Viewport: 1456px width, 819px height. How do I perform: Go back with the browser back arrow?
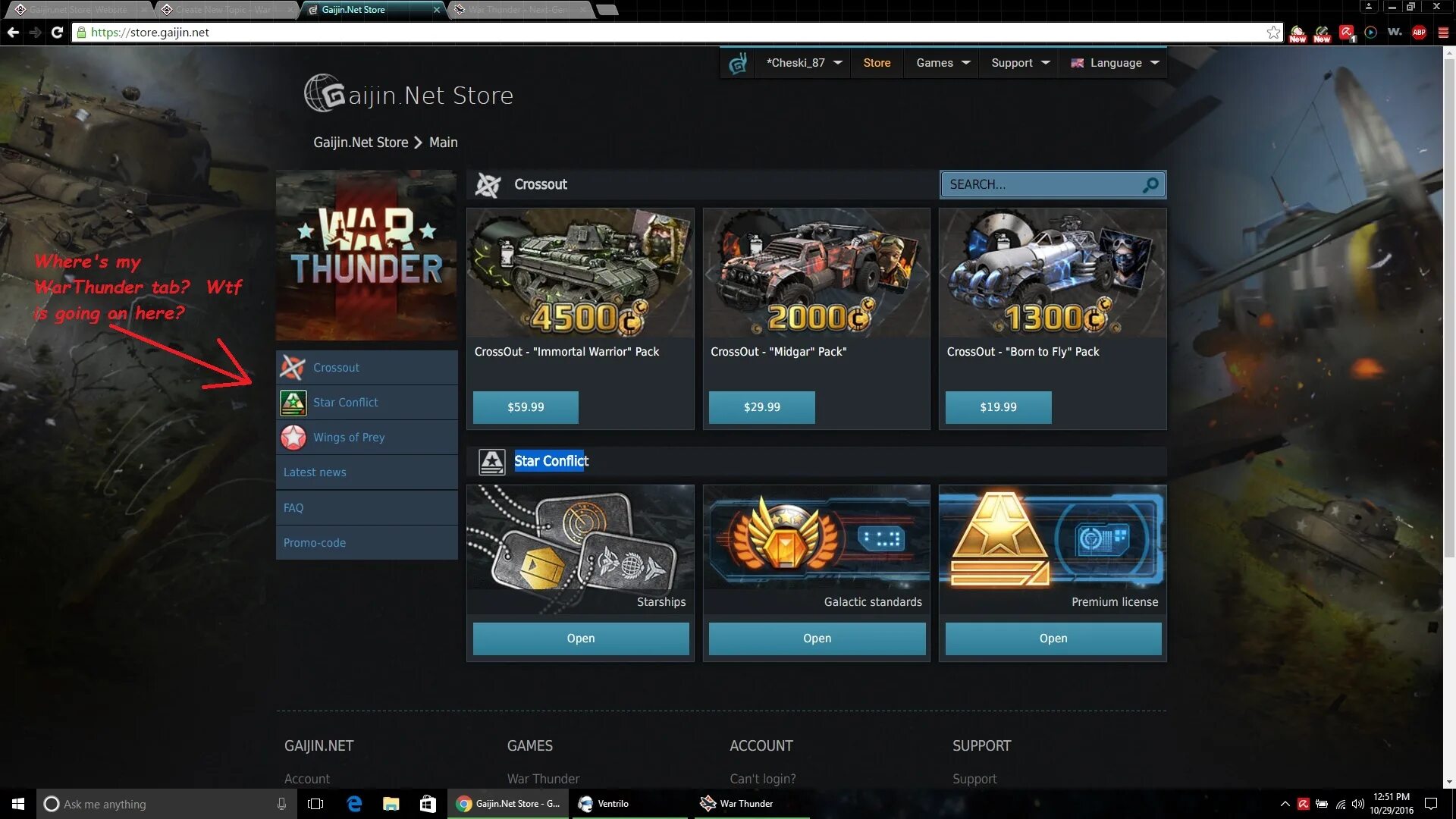tap(13, 32)
